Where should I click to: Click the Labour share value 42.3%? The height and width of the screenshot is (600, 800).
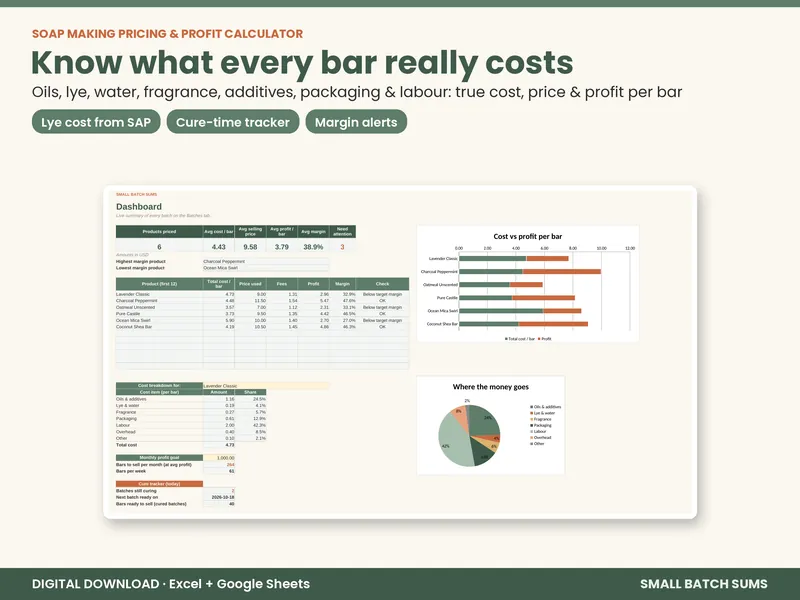251,425
